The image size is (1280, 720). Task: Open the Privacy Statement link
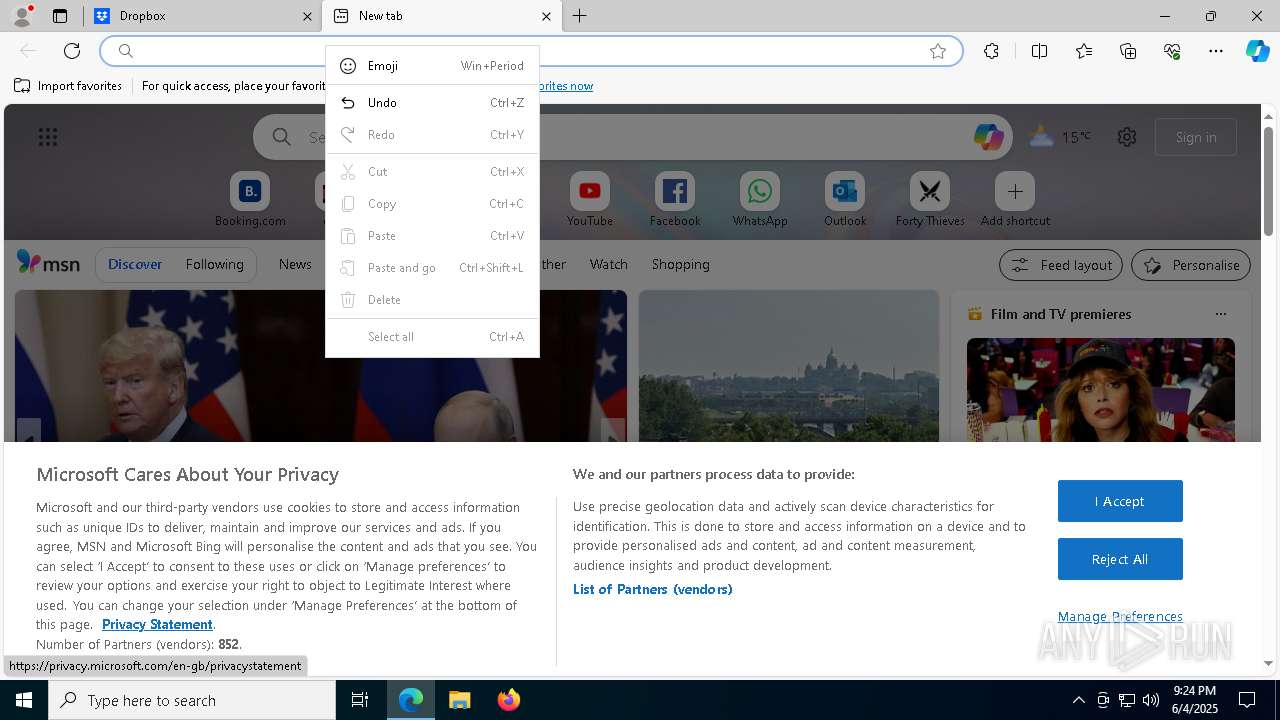click(x=157, y=624)
